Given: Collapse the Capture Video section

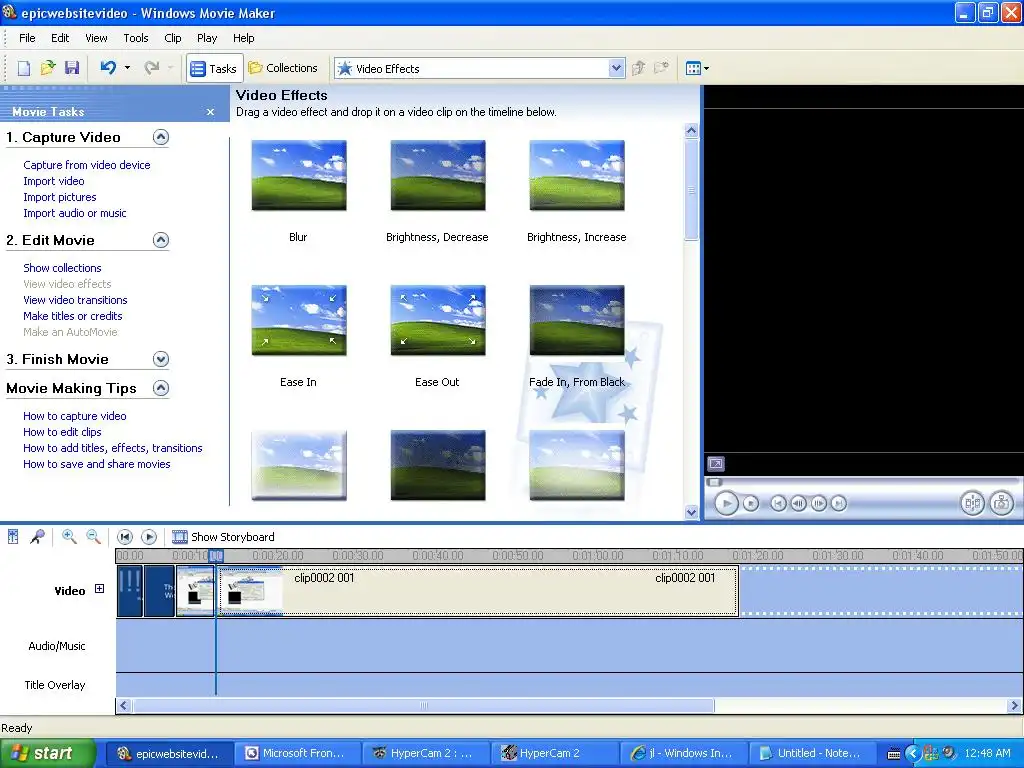Looking at the screenshot, I should coord(161,137).
